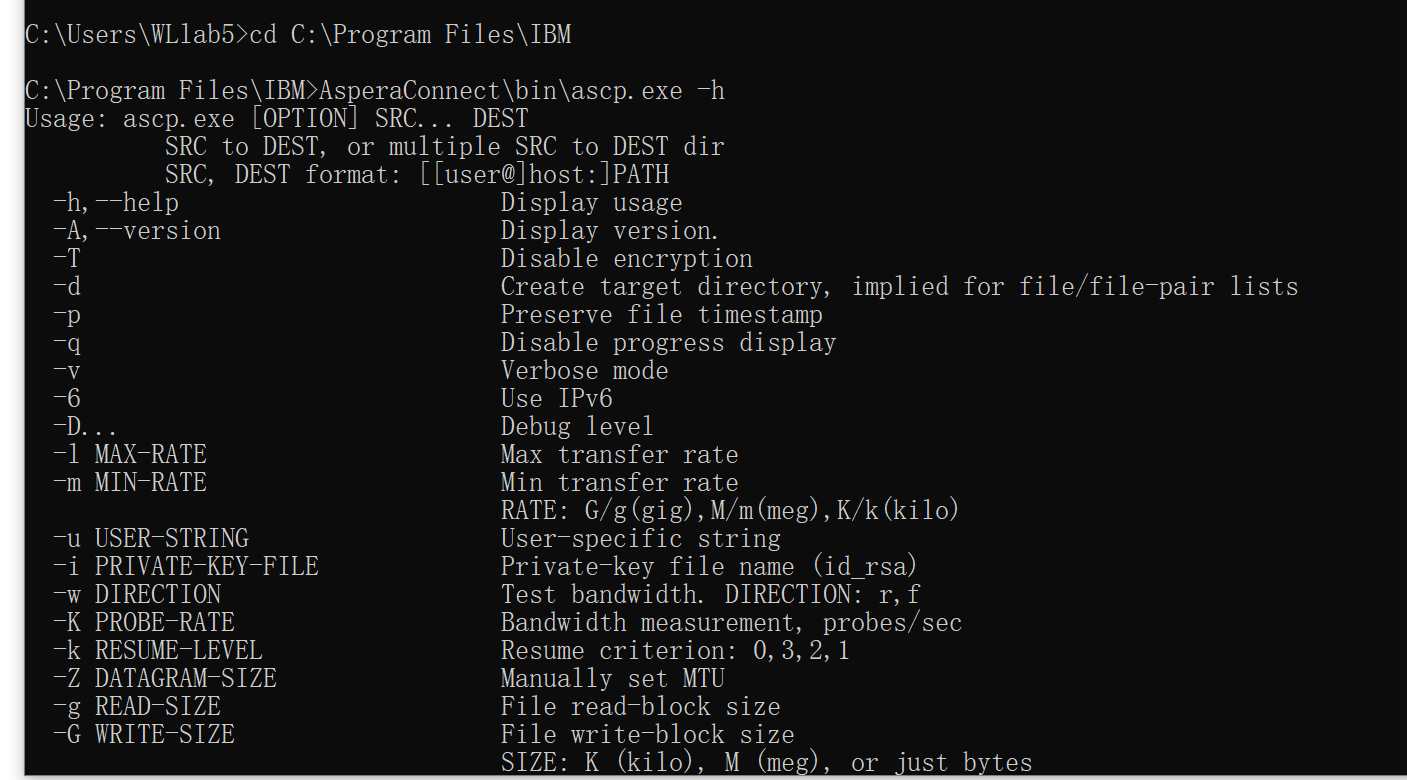Viewport: 1407px width, 780px height.
Task: Click the "Verbose mode" description
Action: 584,371
